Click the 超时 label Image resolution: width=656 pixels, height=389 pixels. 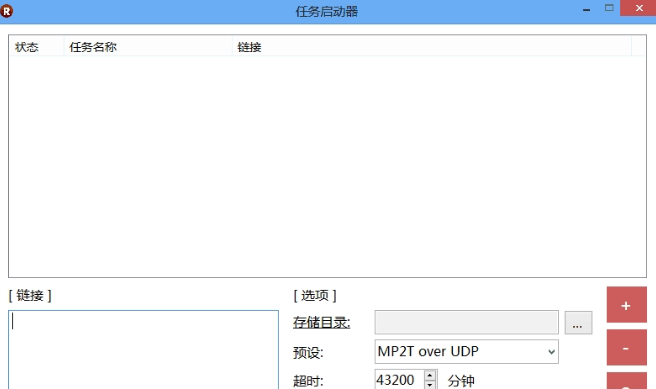click(x=308, y=381)
